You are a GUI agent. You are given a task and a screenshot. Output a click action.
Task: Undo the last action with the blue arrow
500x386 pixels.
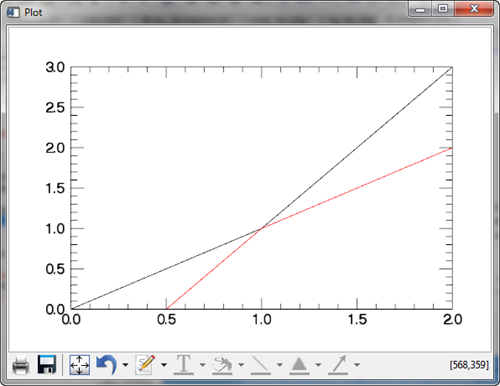(x=107, y=365)
